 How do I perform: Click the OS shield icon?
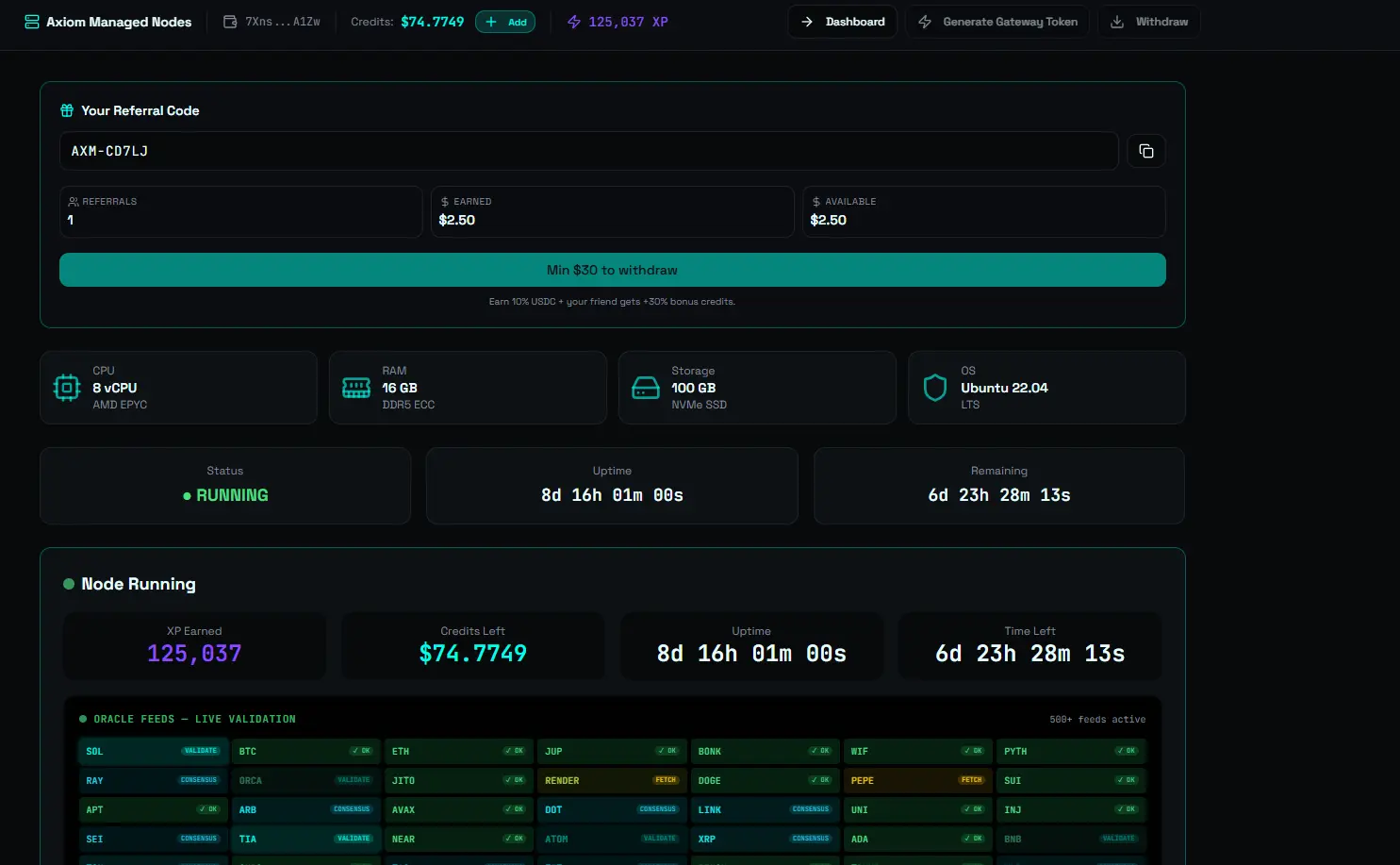click(935, 388)
